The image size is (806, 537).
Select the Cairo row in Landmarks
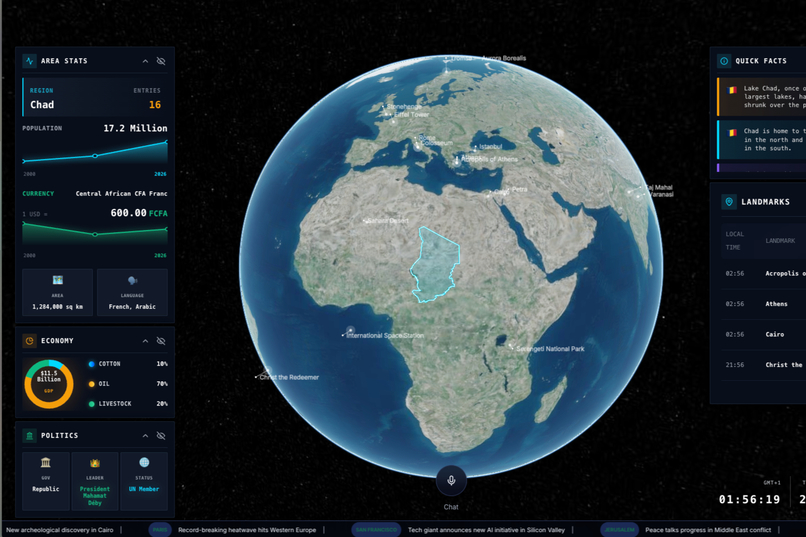(x=763, y=334)
